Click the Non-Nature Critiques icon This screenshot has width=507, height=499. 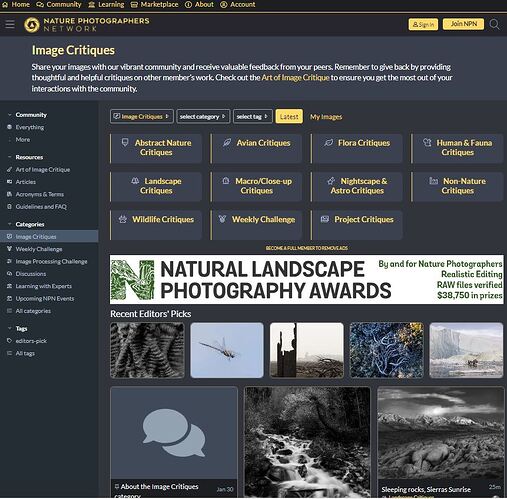[x=433, y=181]
